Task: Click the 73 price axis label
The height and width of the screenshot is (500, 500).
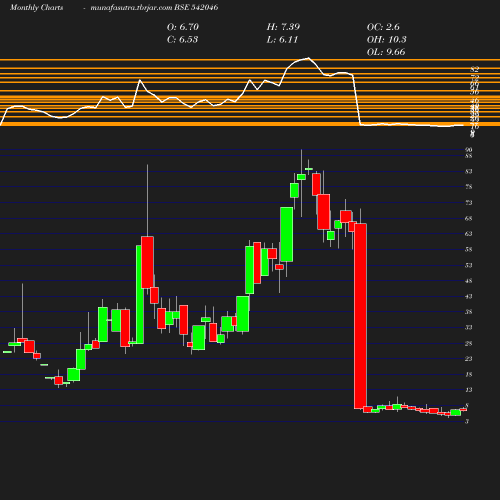Action: pyautogui.click(x=469, y=203)
